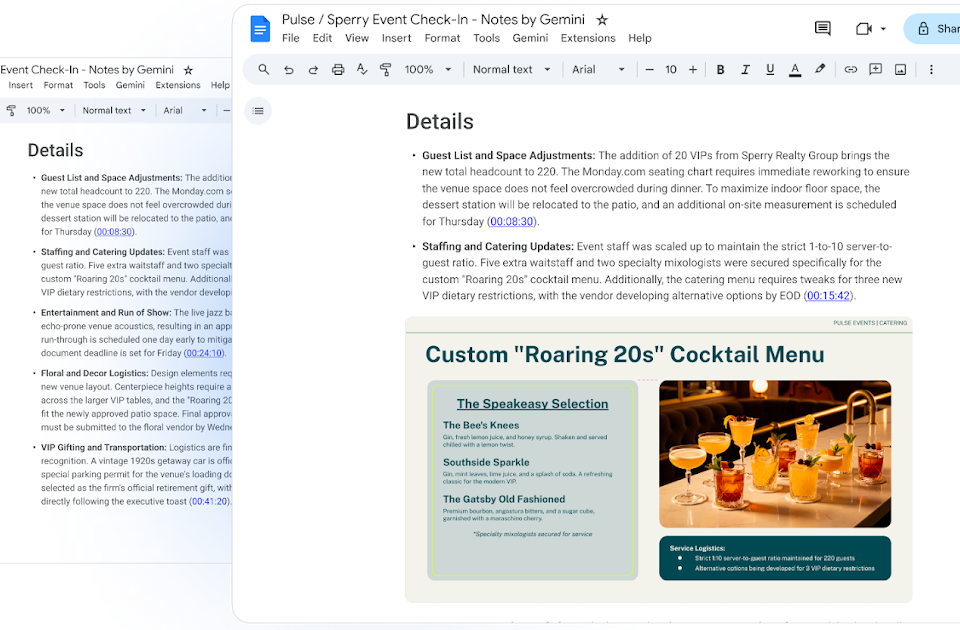
Task: Toggle underline formatting
Action: 770,70
